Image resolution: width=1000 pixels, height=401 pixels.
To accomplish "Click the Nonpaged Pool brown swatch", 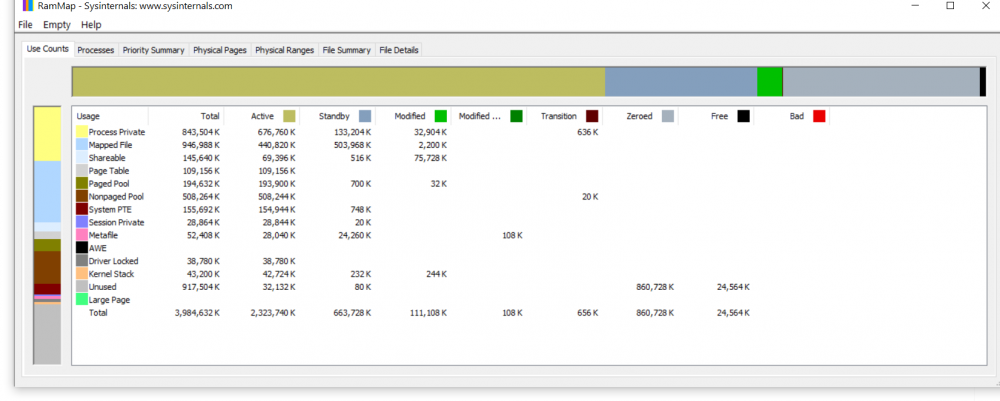I will tap(82, 196).
